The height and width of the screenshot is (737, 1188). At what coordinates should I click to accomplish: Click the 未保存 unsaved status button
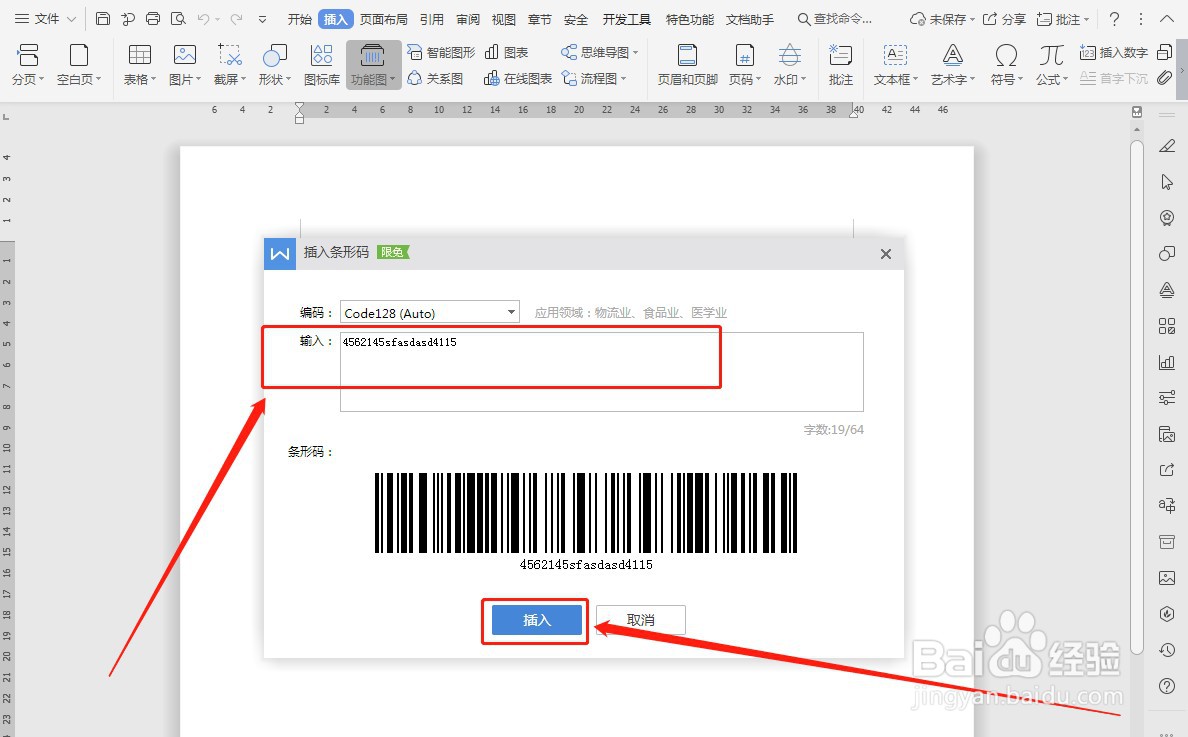[942, 19]
